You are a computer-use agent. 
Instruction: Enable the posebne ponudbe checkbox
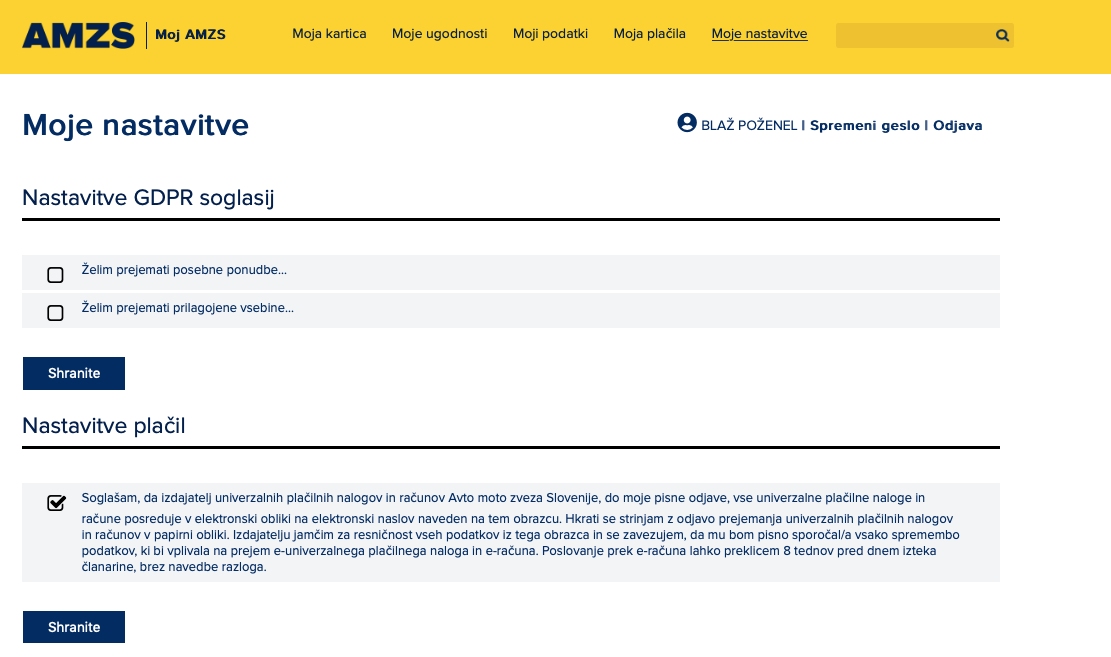point(56,275)
